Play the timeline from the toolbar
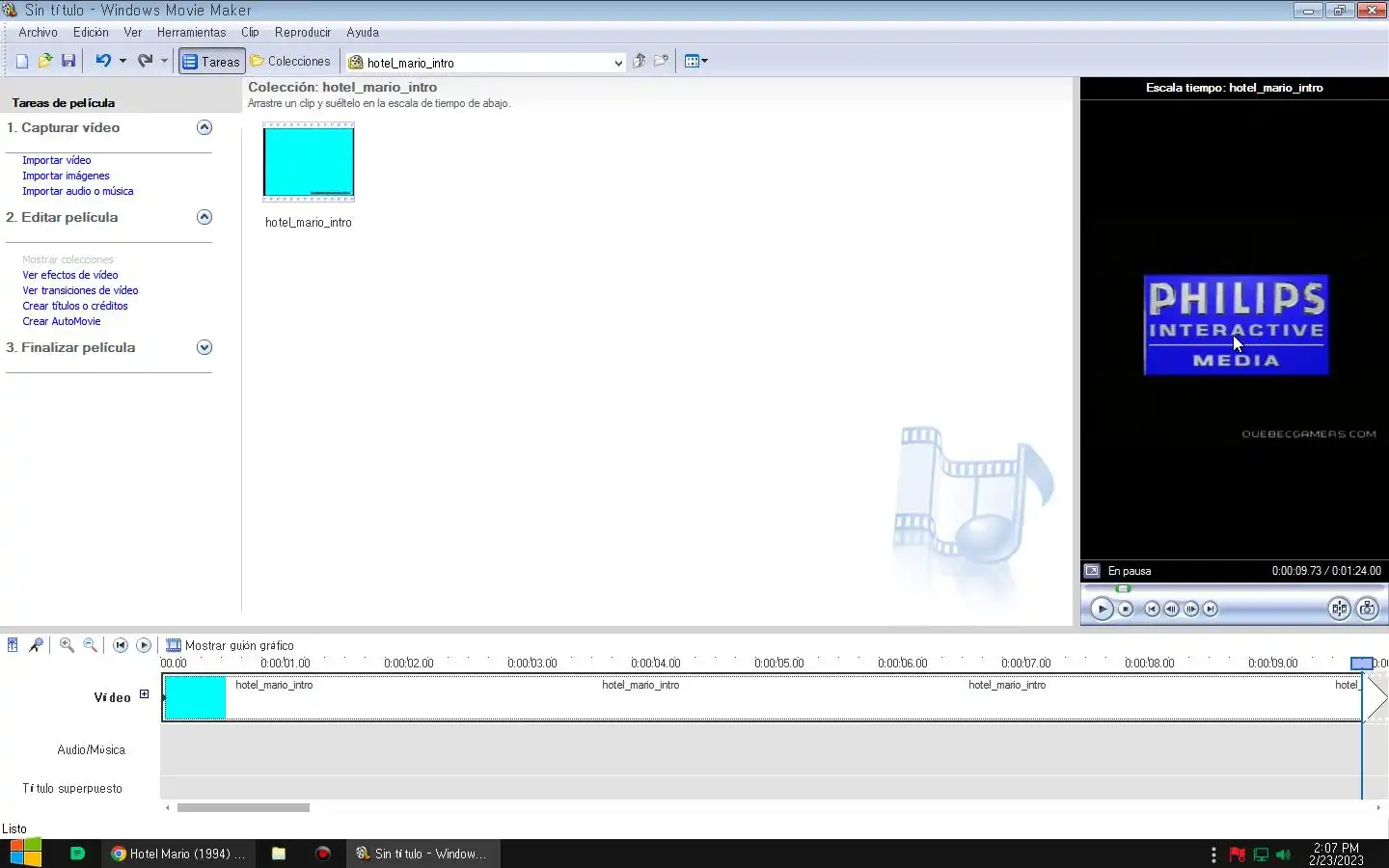Viewport: 1389px width, 868px height. 144,645
